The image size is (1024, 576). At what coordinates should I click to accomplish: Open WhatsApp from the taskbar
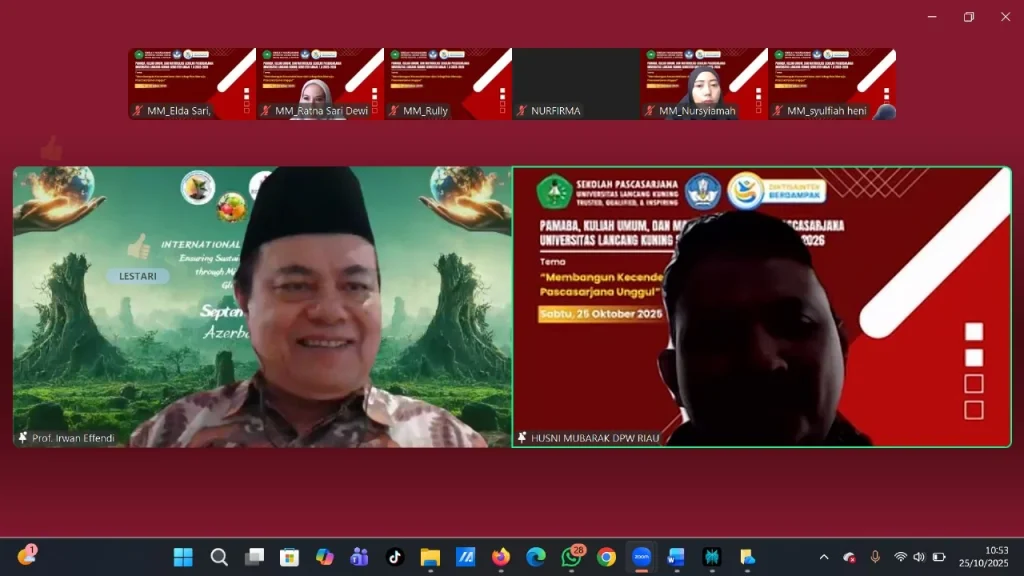point(571,557)
